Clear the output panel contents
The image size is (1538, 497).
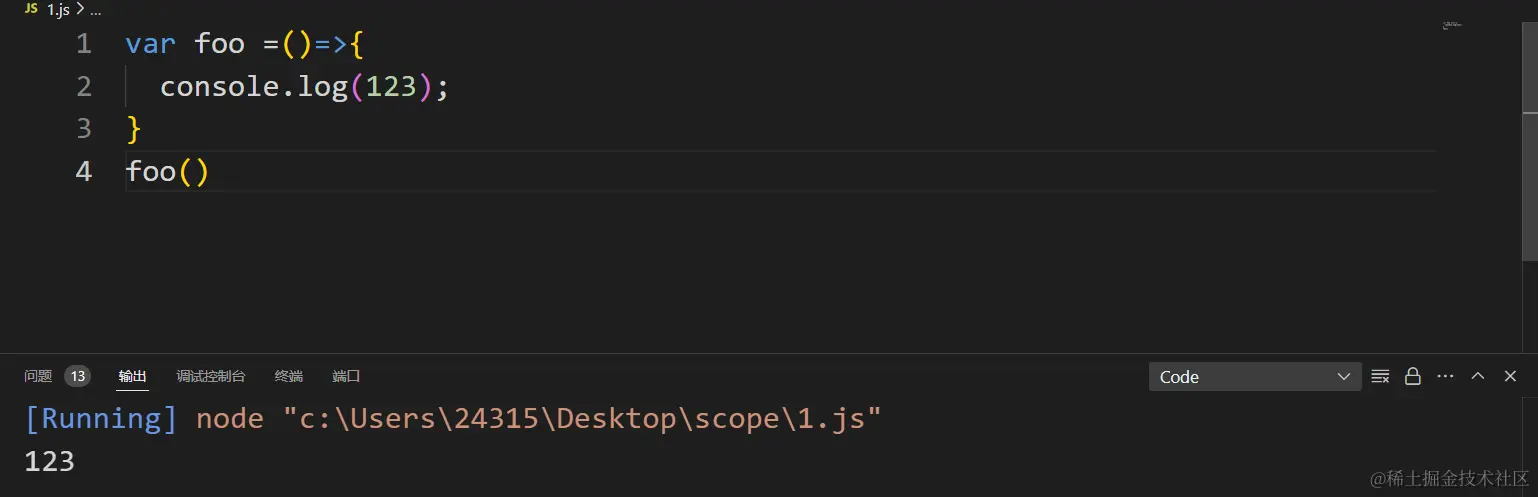[1380, 377]
